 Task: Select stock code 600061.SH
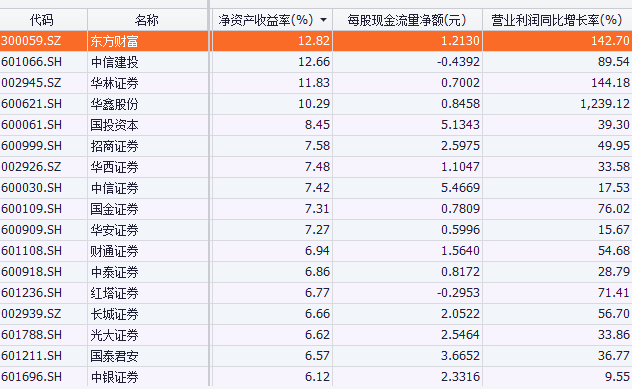(x=31, y=125)
